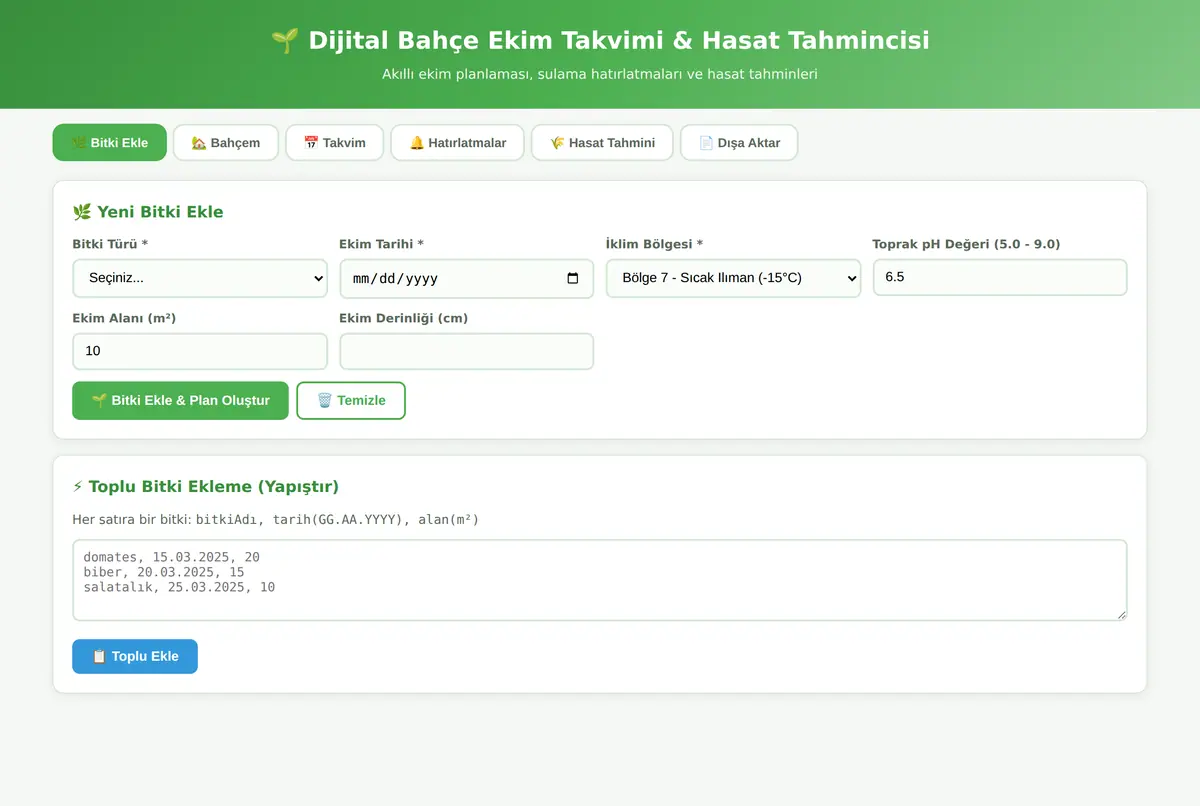Viewport: 1200px width, 806px height.
Task: Click the page title Dijital Bahçe Ekim Takvimi
Action: [600, 40]
